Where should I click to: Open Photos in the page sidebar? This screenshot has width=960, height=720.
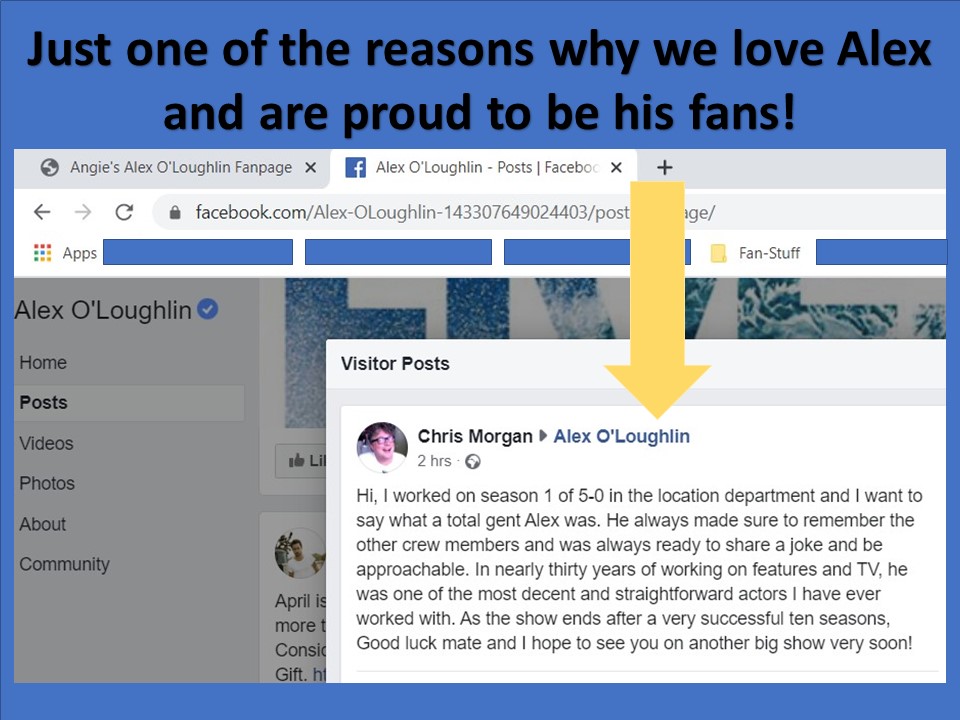47,483
